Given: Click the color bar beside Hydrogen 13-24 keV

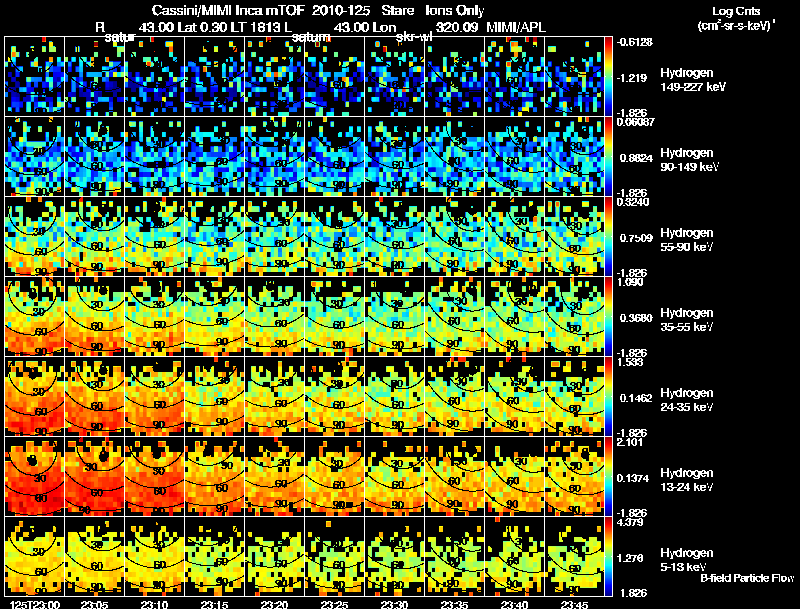Looking at the screenshot, I should pyautogui.click(x=608, y=477).
